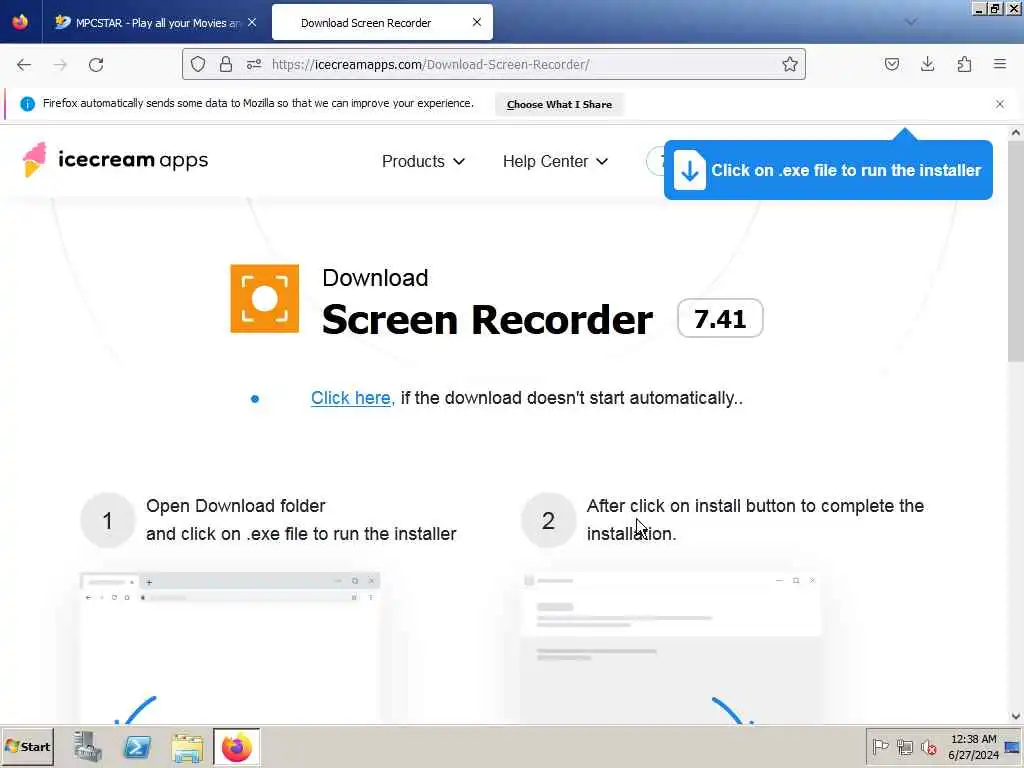The height and width of the screenshot is (768, 1024).
Task: Open the tracking protection shield icon
Action: click(198, 64)
